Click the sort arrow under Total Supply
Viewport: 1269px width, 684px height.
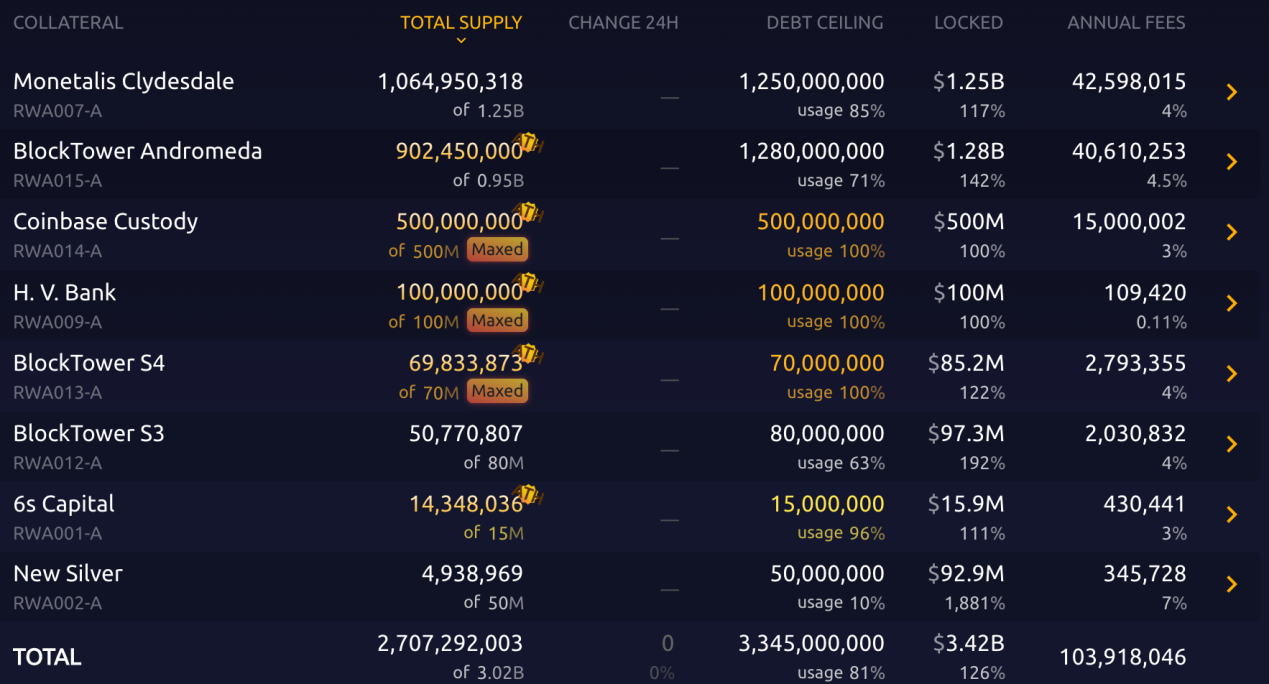click(461, 41)
